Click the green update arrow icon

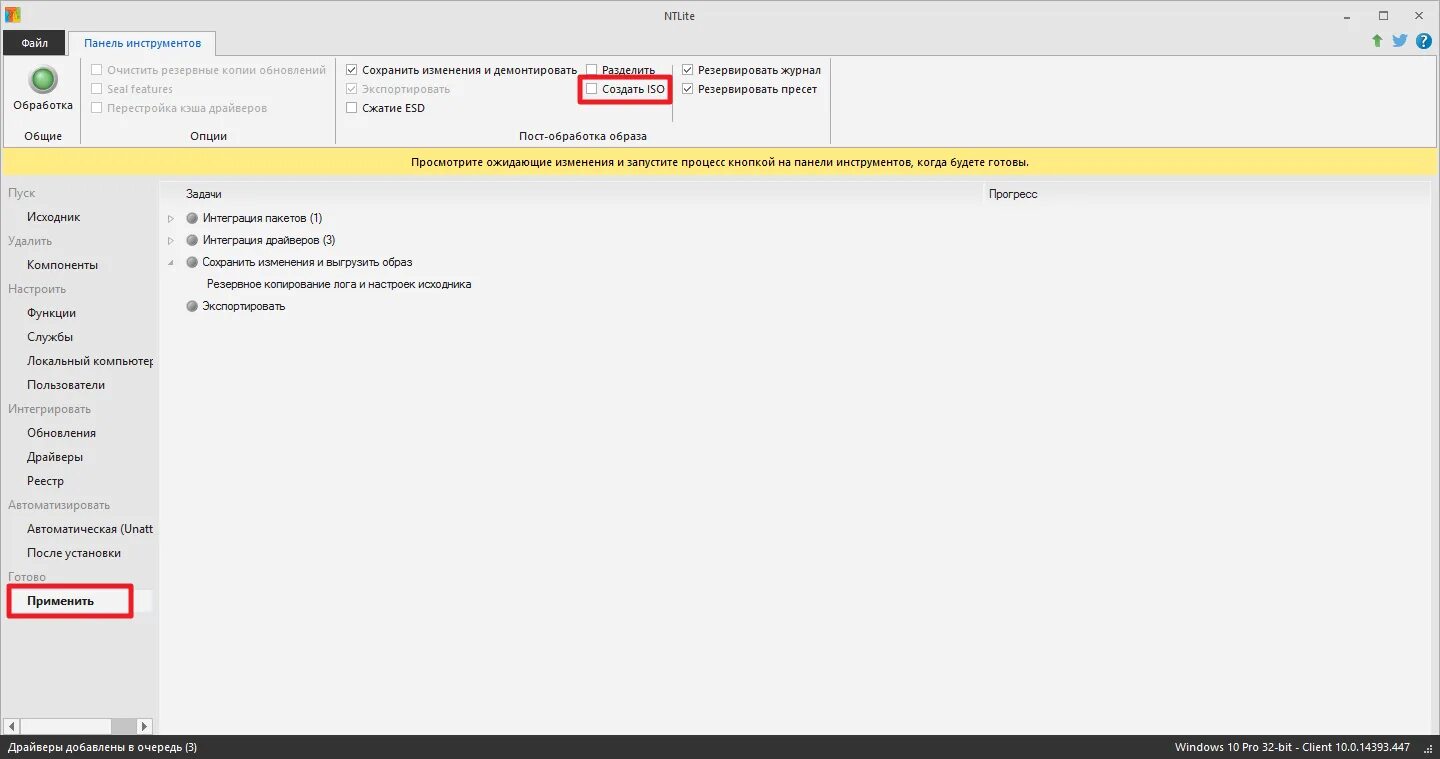click(x=1377, y=41)
